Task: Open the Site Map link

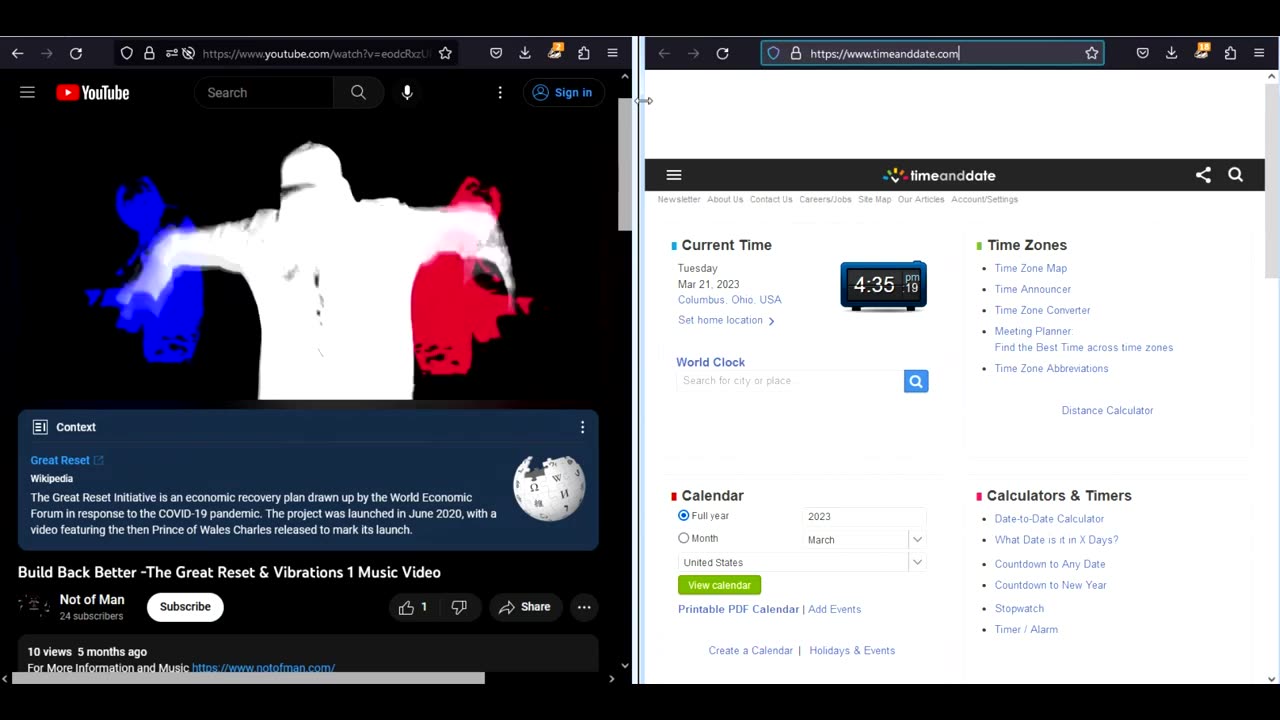Action: point(874,199)
